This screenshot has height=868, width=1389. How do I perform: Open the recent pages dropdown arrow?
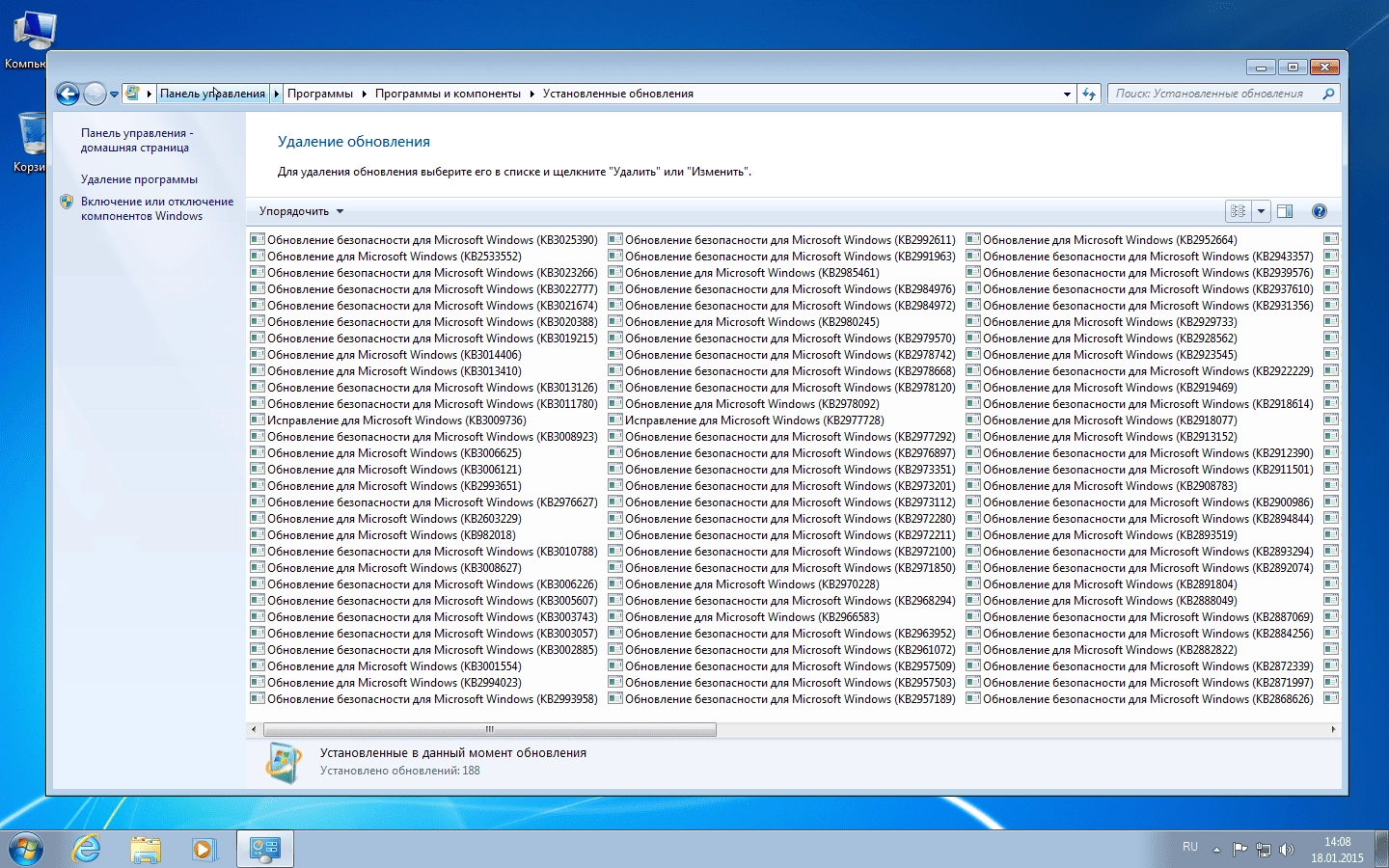tap(114, 95)
